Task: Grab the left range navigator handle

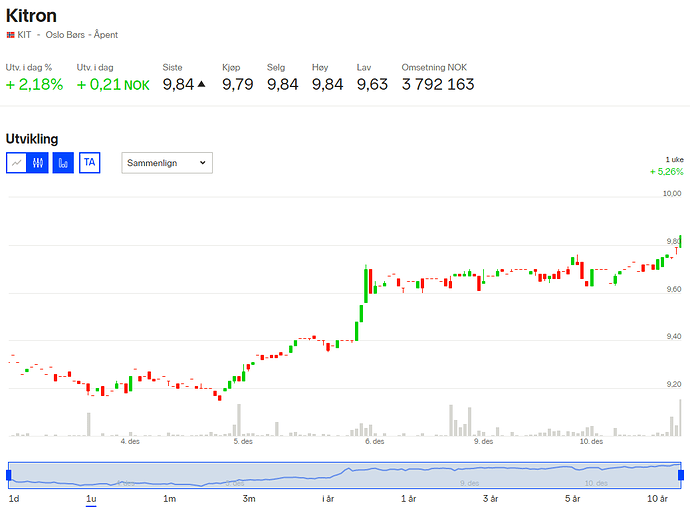Action: tap(9, 475)
